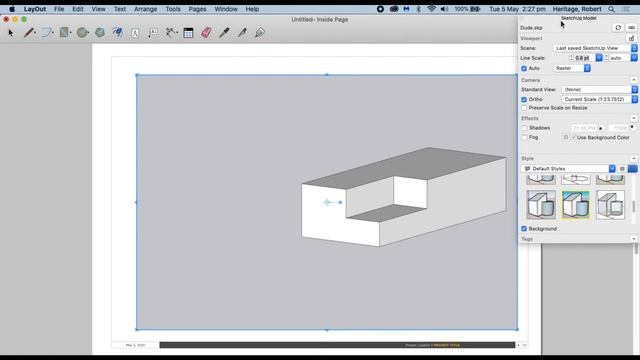The image size is (640, 360).
Task: Uncheck the Auto render checkbox
Action: coord(524,69)
